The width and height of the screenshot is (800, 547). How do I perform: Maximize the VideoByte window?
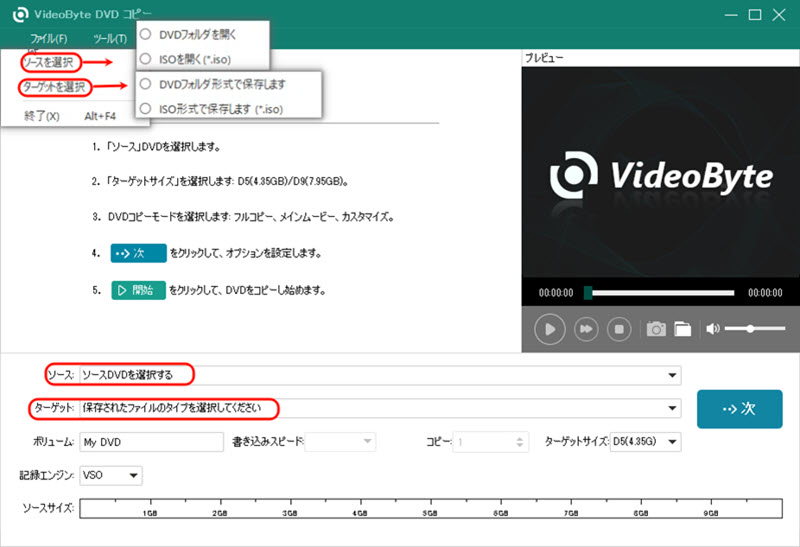755,15
